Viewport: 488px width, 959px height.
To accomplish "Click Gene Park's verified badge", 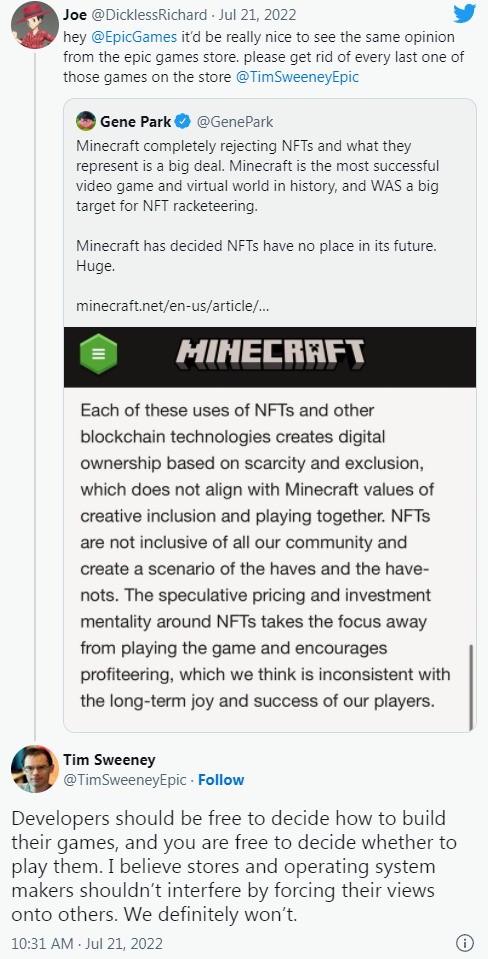I will click(x=183, y=122).
